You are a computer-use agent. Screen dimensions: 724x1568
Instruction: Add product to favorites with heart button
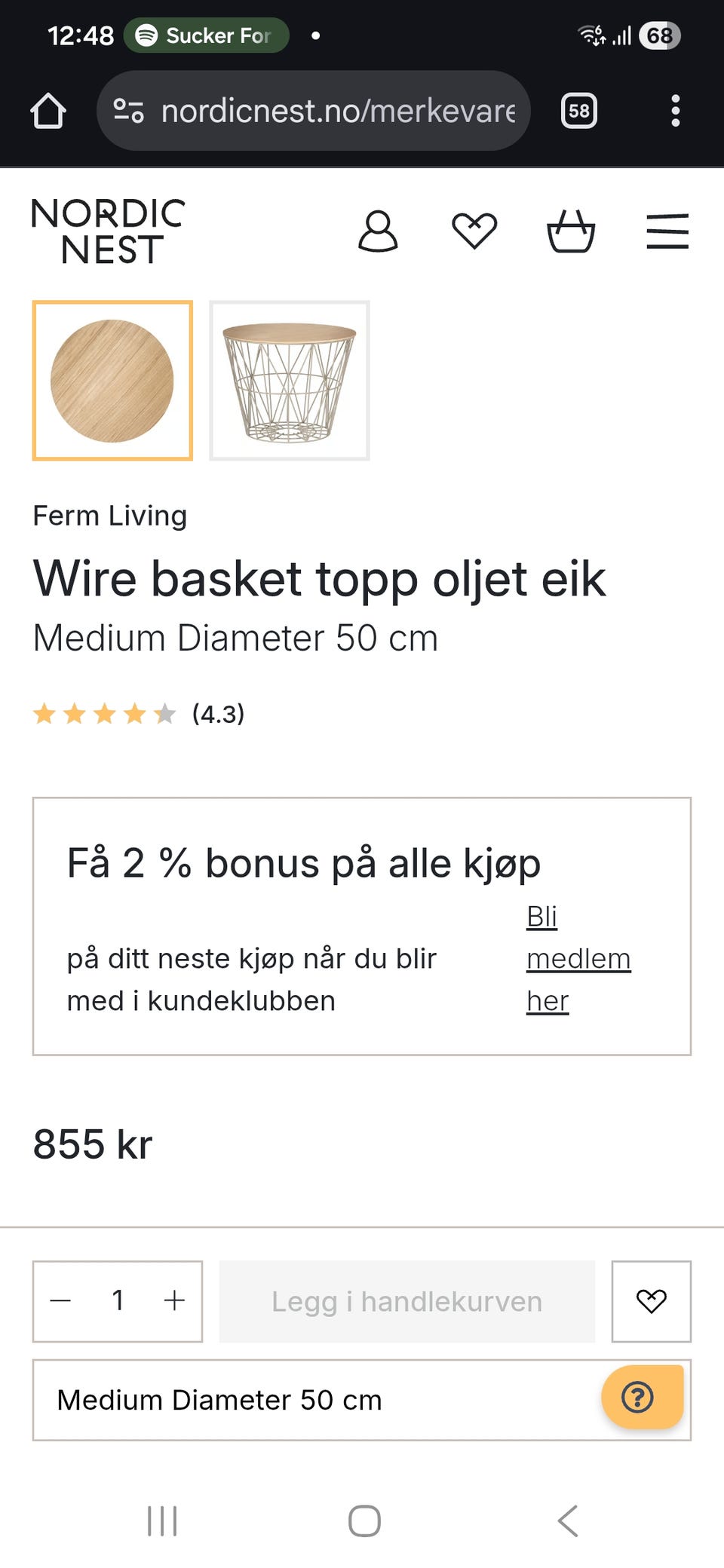click(651, 1301)
